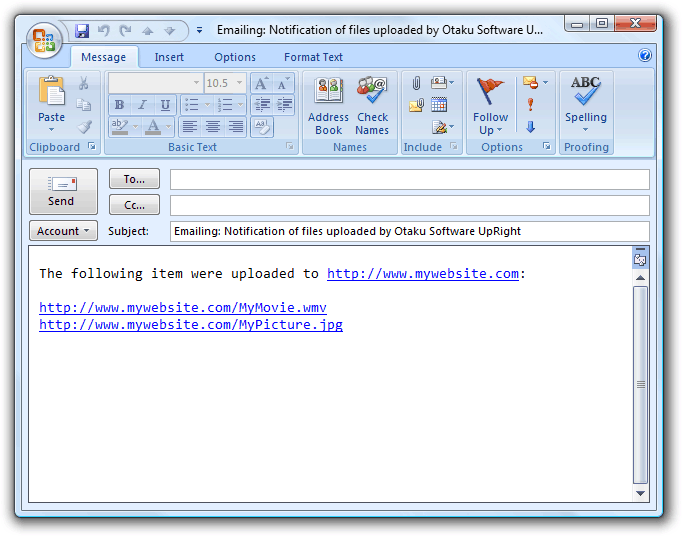
Task: Clear all formatting eraser icon
Action: point(262,127)
